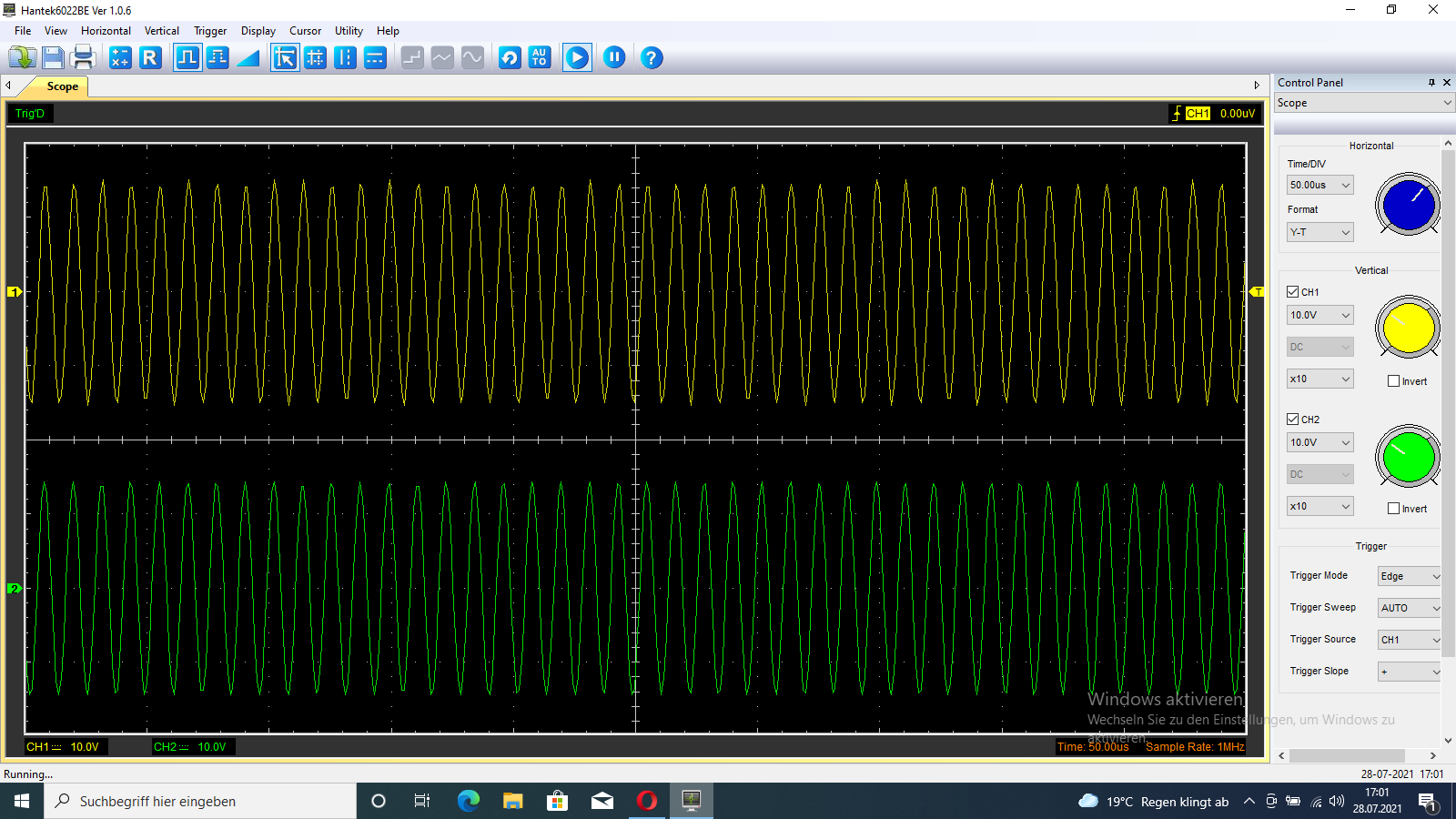Open the math operations icon
Image resolution: width=1456 pixels, height=819 pixels.
click(120, 58)
